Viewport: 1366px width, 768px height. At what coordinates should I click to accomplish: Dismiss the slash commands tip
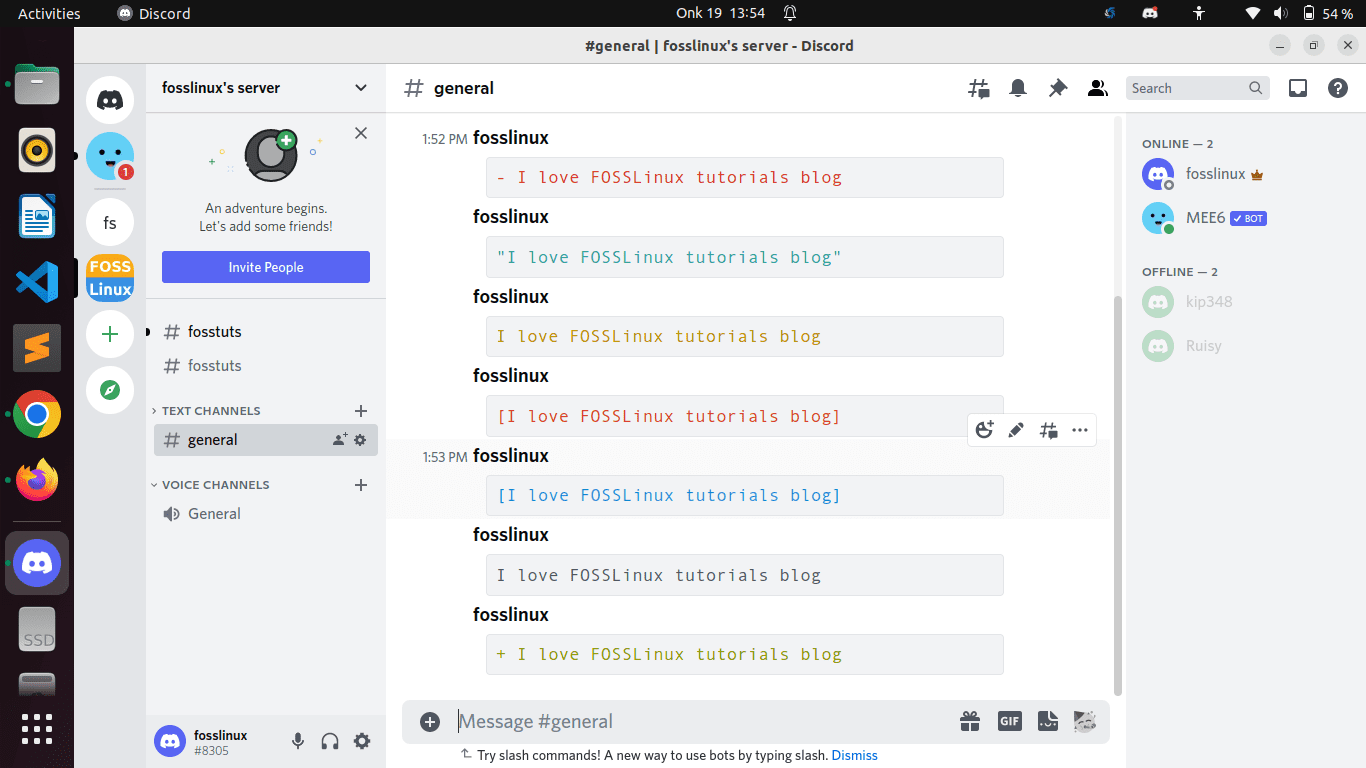pyautogui.click(x=854, y=756)
